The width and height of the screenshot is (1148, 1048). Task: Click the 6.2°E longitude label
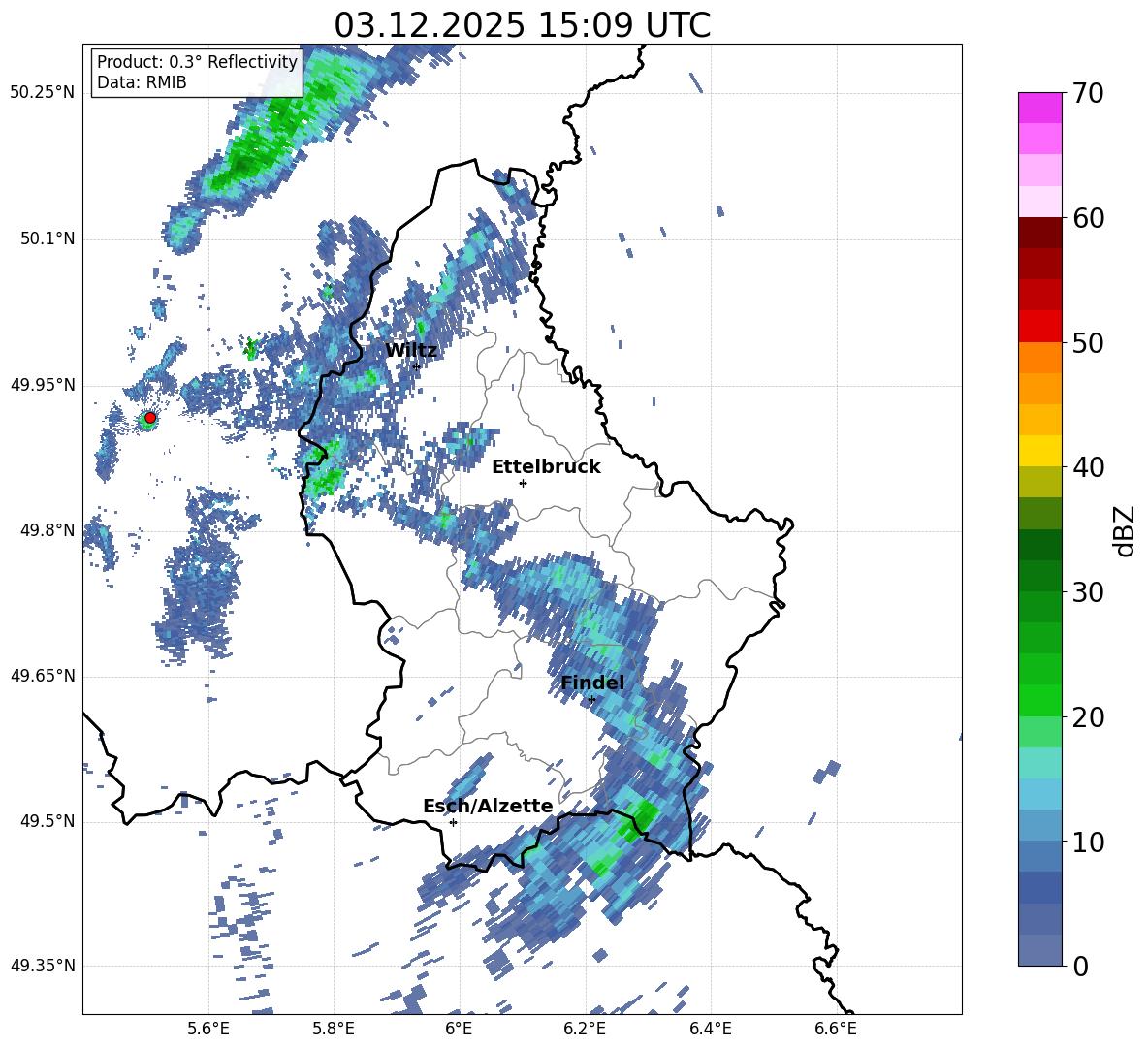click(x=585, y=1030)
